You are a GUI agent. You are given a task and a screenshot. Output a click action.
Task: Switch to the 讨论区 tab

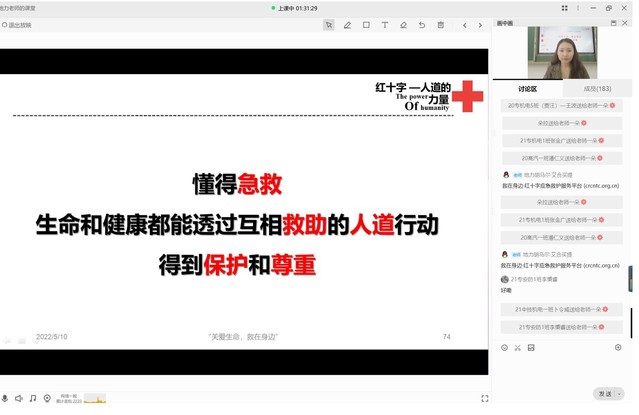point(528,89)
